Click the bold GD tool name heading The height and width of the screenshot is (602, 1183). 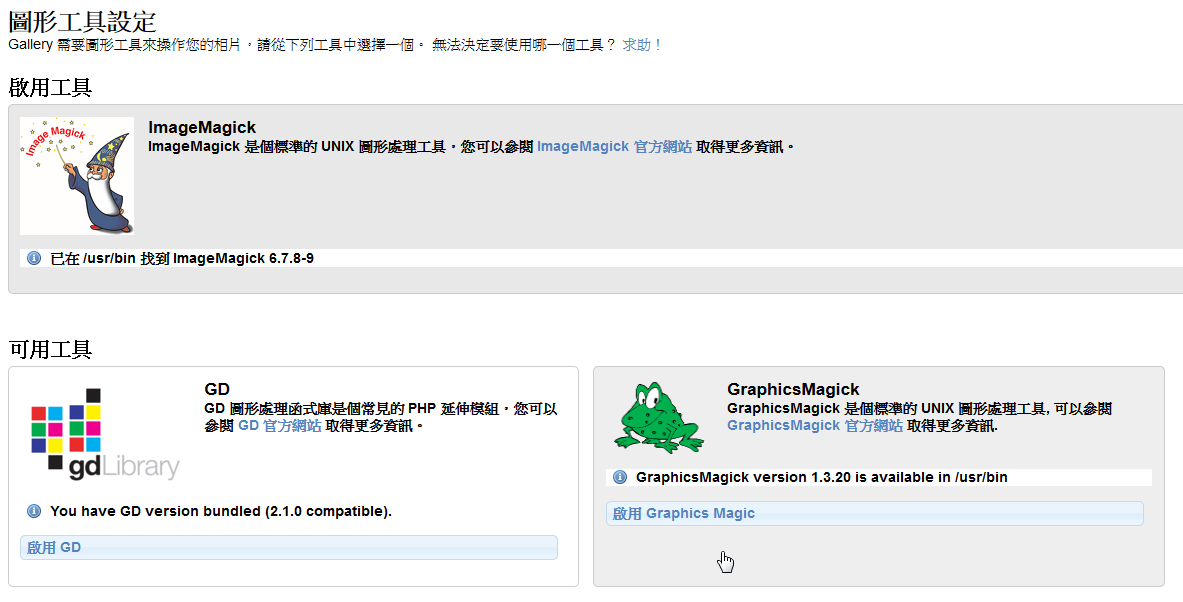(217, 389)
